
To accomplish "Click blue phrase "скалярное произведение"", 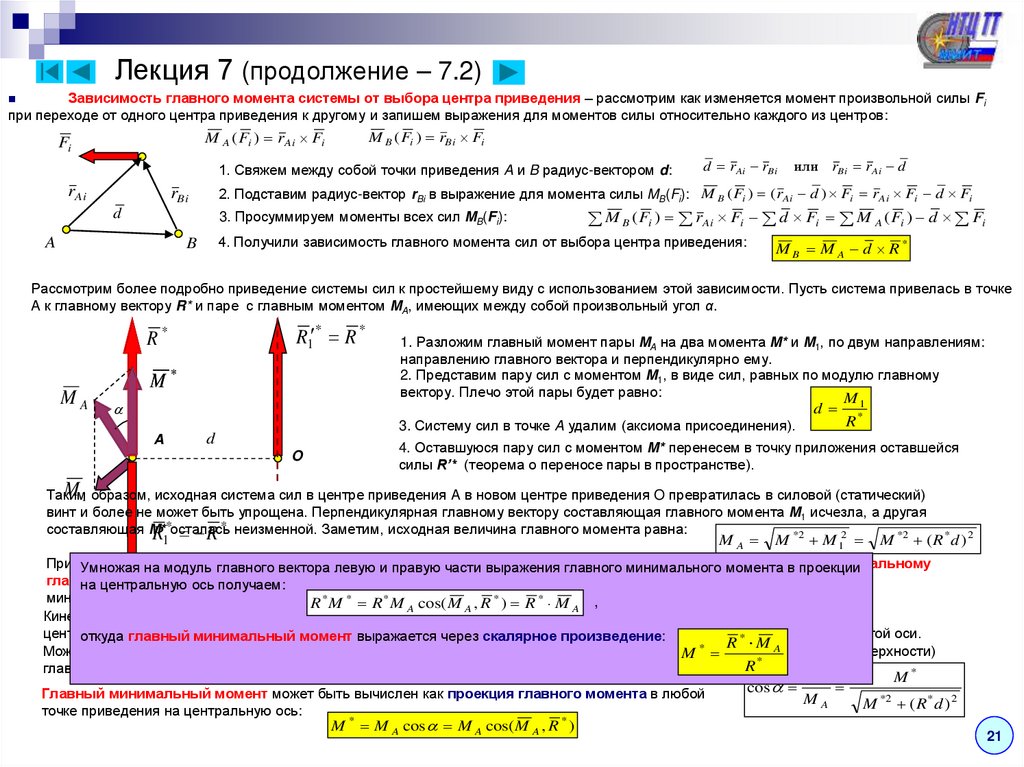I will coord(571,636).
